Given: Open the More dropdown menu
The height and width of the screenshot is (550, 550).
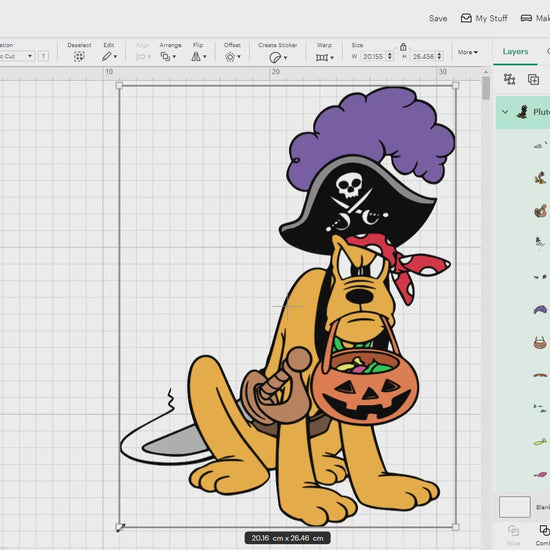Looking at the screenshot, I should pos(468,52).
